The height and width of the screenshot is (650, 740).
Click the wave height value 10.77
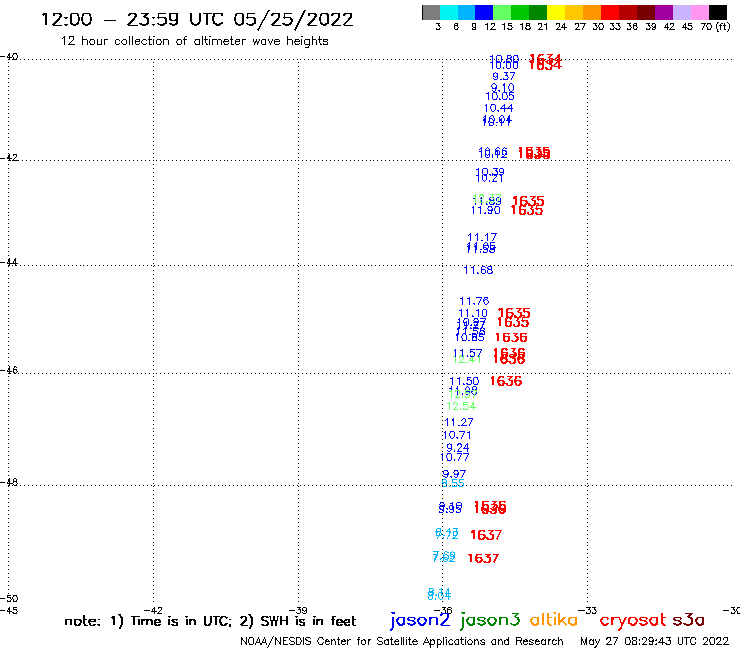point(454,457)
